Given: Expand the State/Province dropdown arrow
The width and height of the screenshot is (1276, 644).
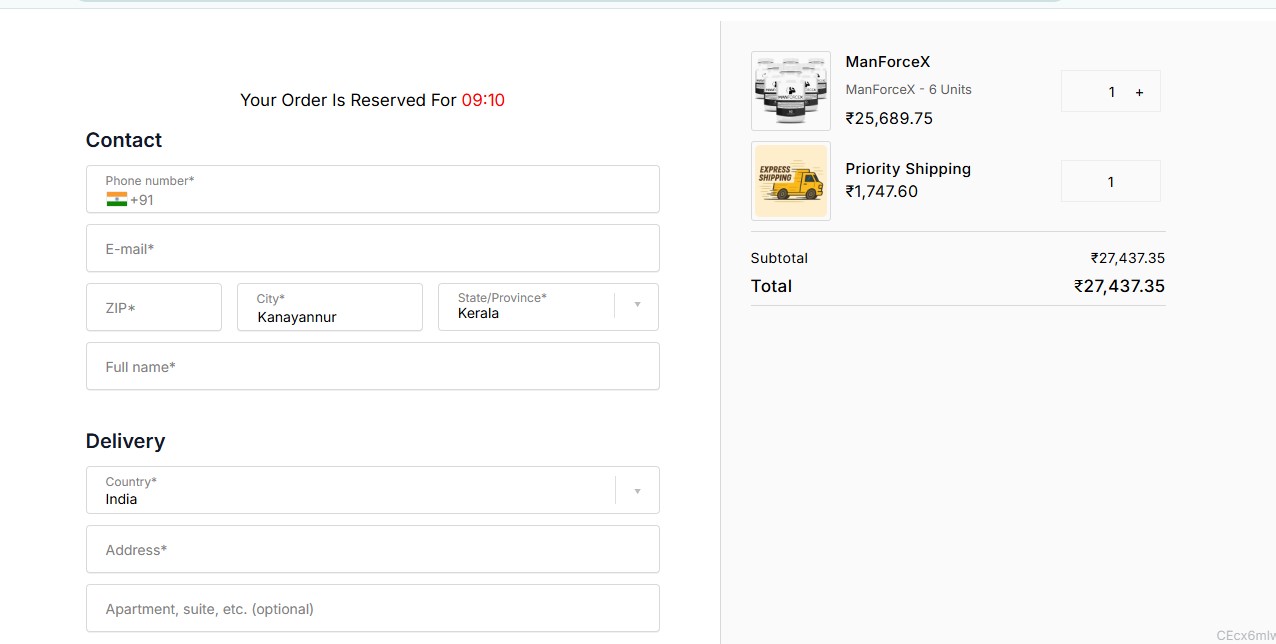Looking at the screenshot, I should tap(637, 305).
